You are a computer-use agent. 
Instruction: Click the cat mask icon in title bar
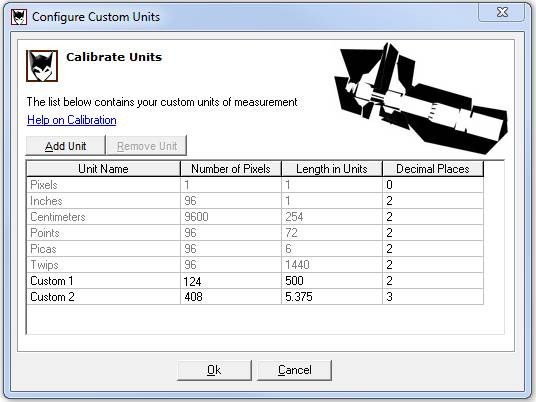pyautogui.click(x=18, y=17)
